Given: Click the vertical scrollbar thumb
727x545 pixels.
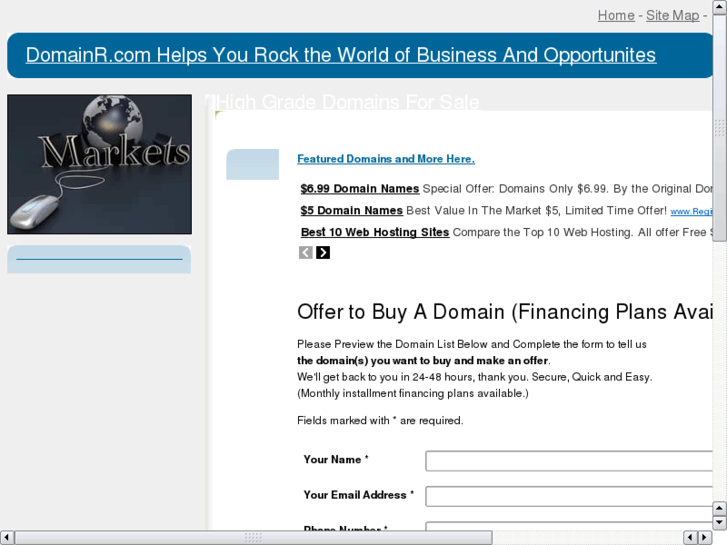Looking at the screenshot, I should pos(720,128).
